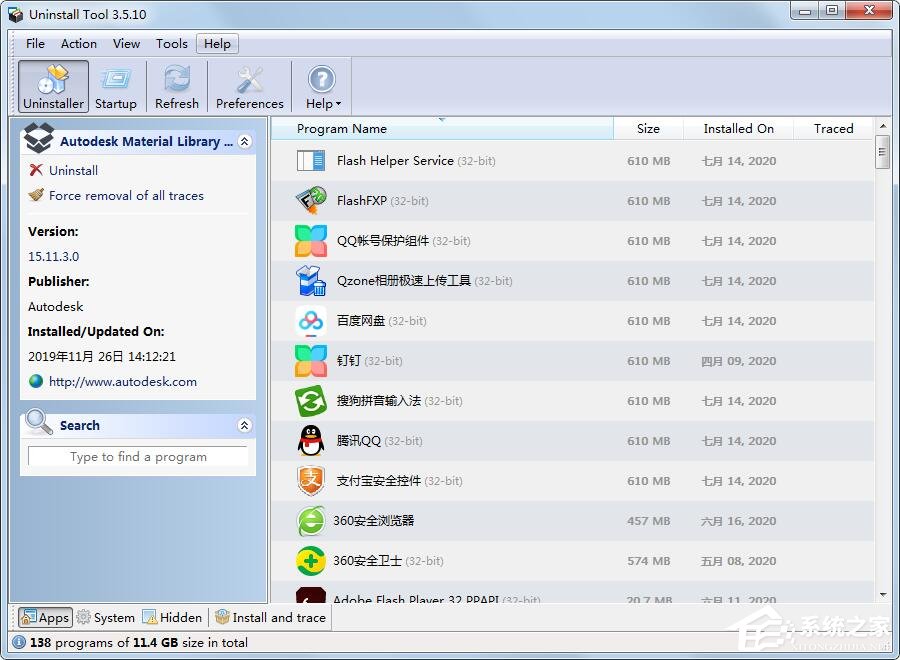Image resolution: width=900 pixels, height=660 pixels.
Task: Click the 360安全卫士 program icon
Action: 310,561
